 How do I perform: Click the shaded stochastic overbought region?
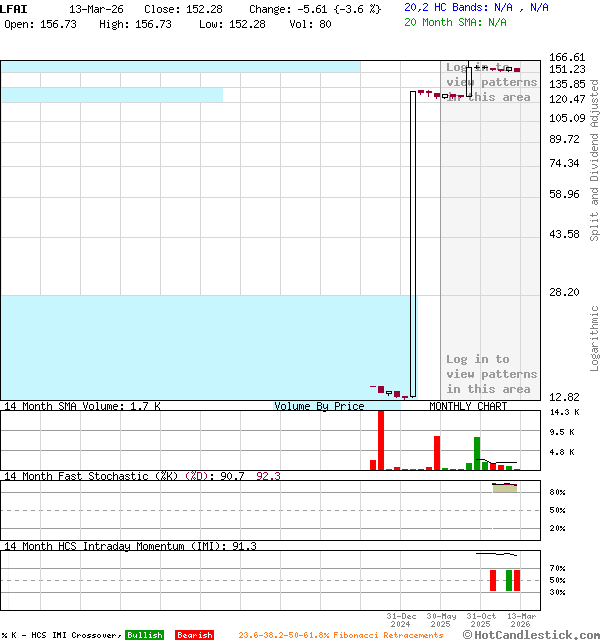tap(505, 487)
